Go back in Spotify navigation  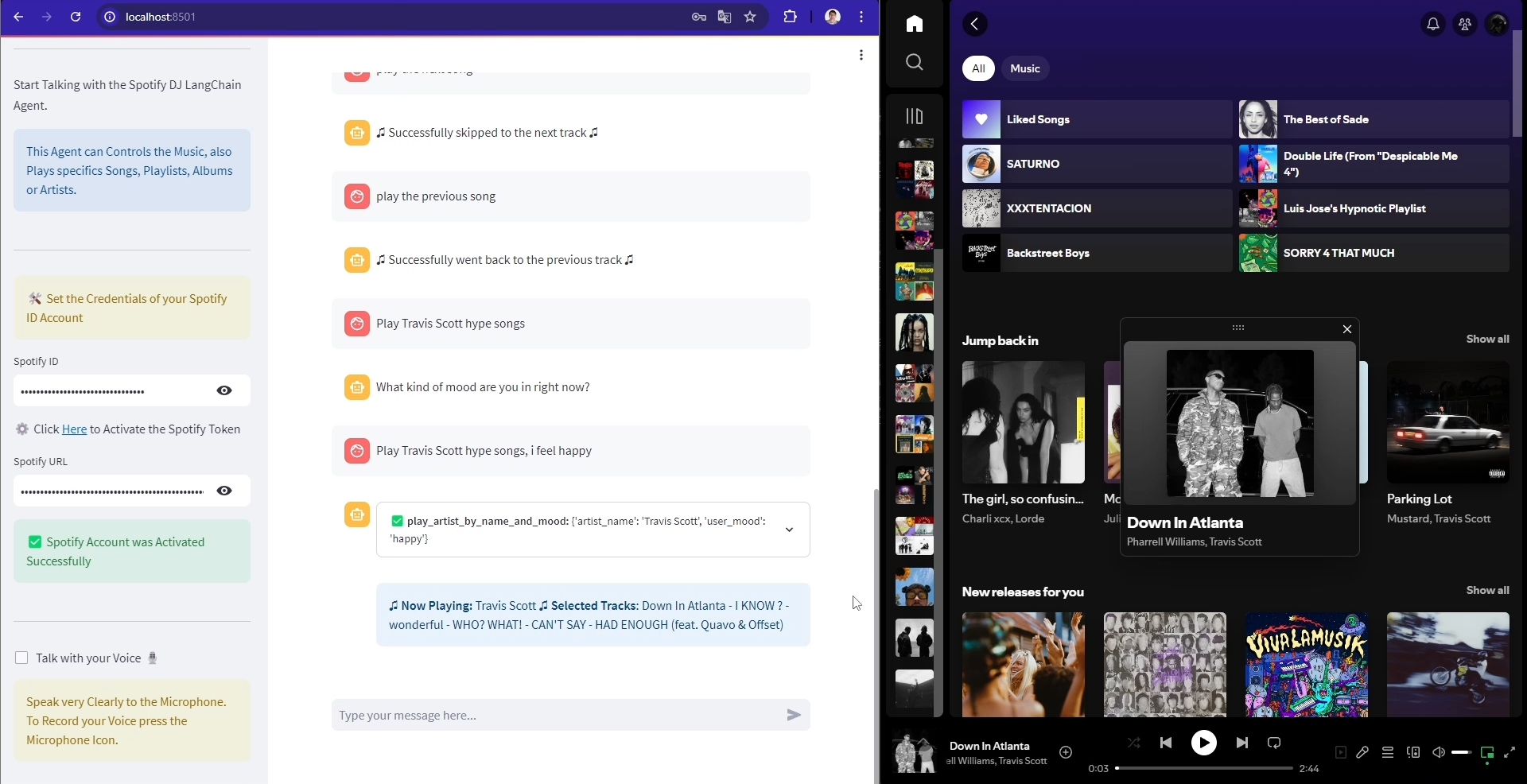(x=975, y=24)
